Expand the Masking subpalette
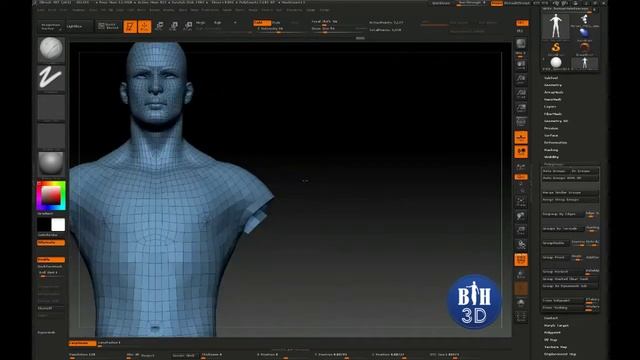The width and height of the screenshot is (640, 360). coord(551,150)
